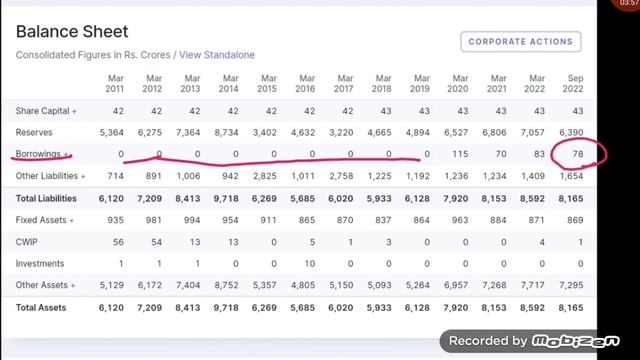
Task: Click Other Liabilities value 1,654
Action: (571, 176)
